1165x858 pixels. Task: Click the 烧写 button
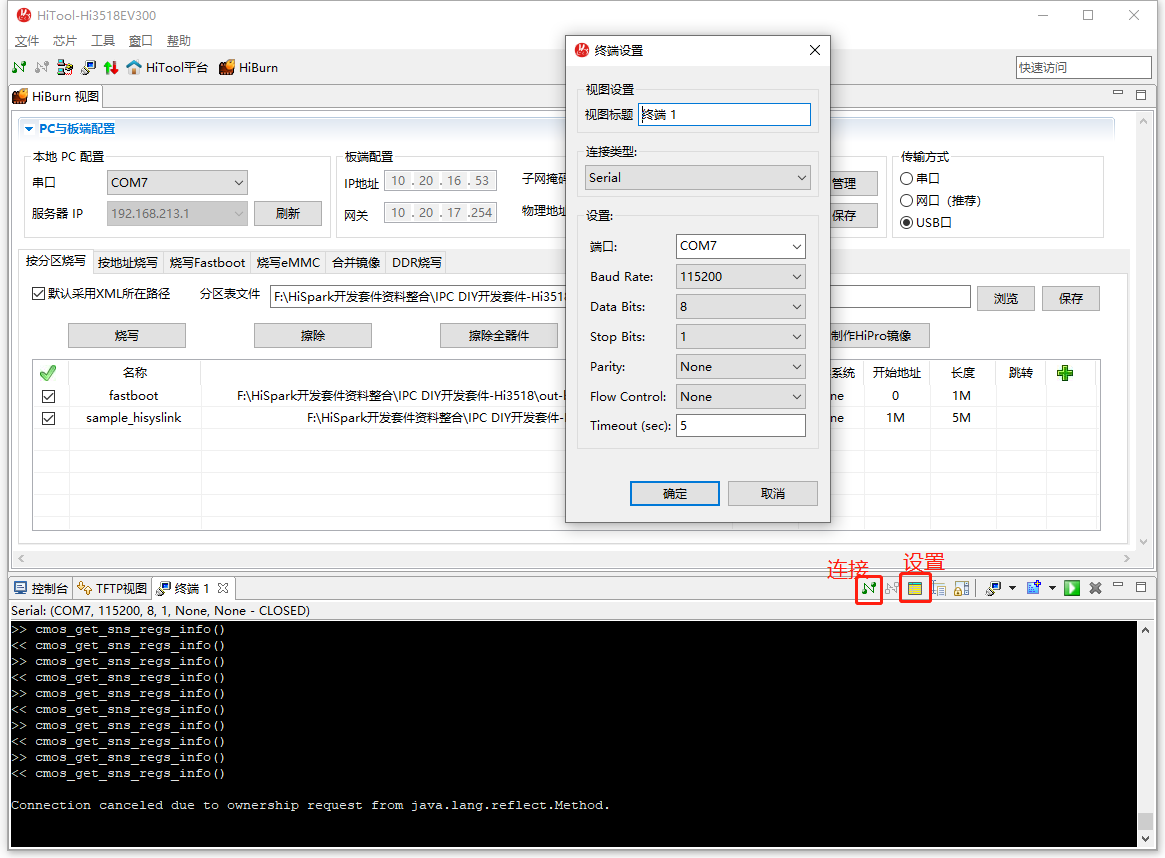(127, 336)
